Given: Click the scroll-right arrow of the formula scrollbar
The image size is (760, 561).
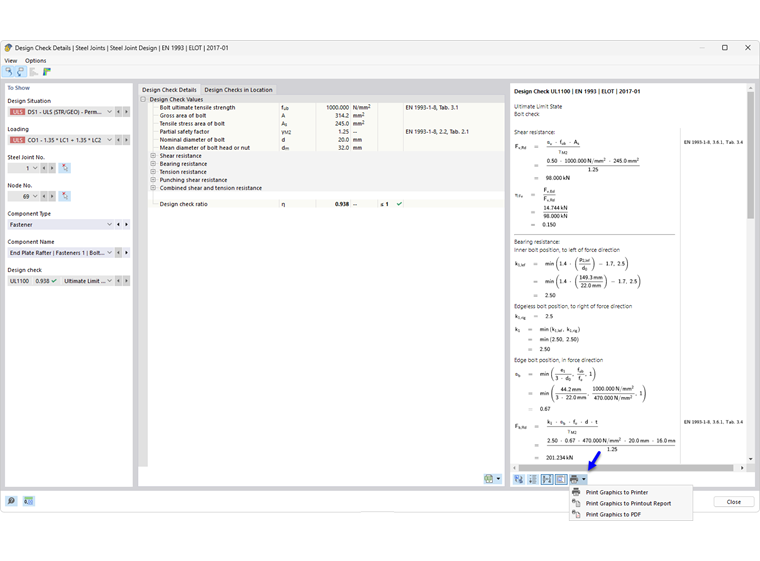Looking at the screenshot, I should (742, 468).
